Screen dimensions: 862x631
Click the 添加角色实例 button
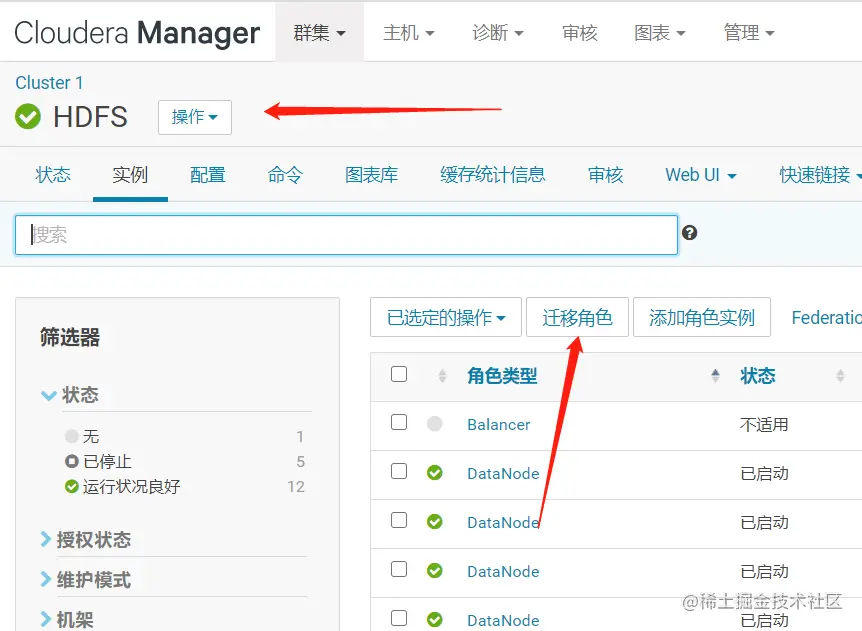click(702, 317)
